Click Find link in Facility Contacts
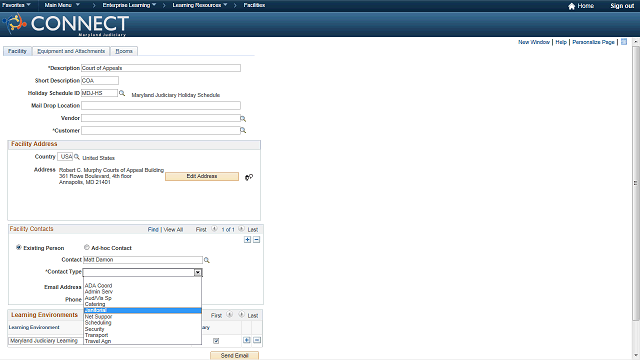 tap(153, 229)
